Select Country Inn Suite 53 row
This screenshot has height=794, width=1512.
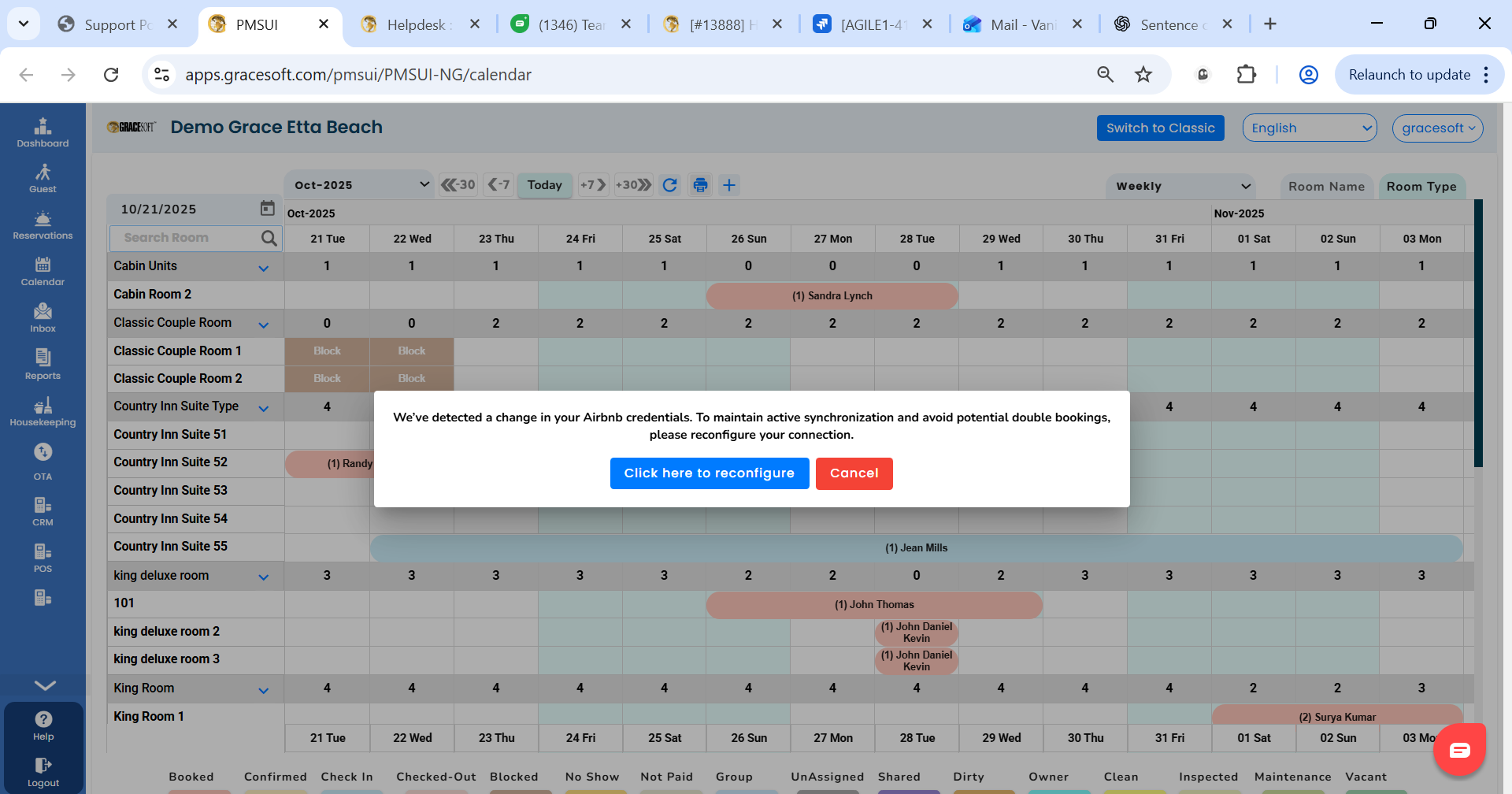195,490
